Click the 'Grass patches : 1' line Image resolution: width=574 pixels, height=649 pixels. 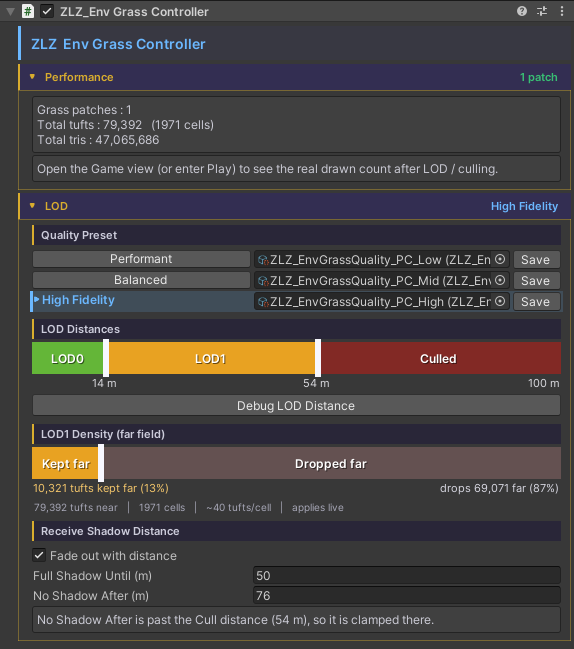84,110
